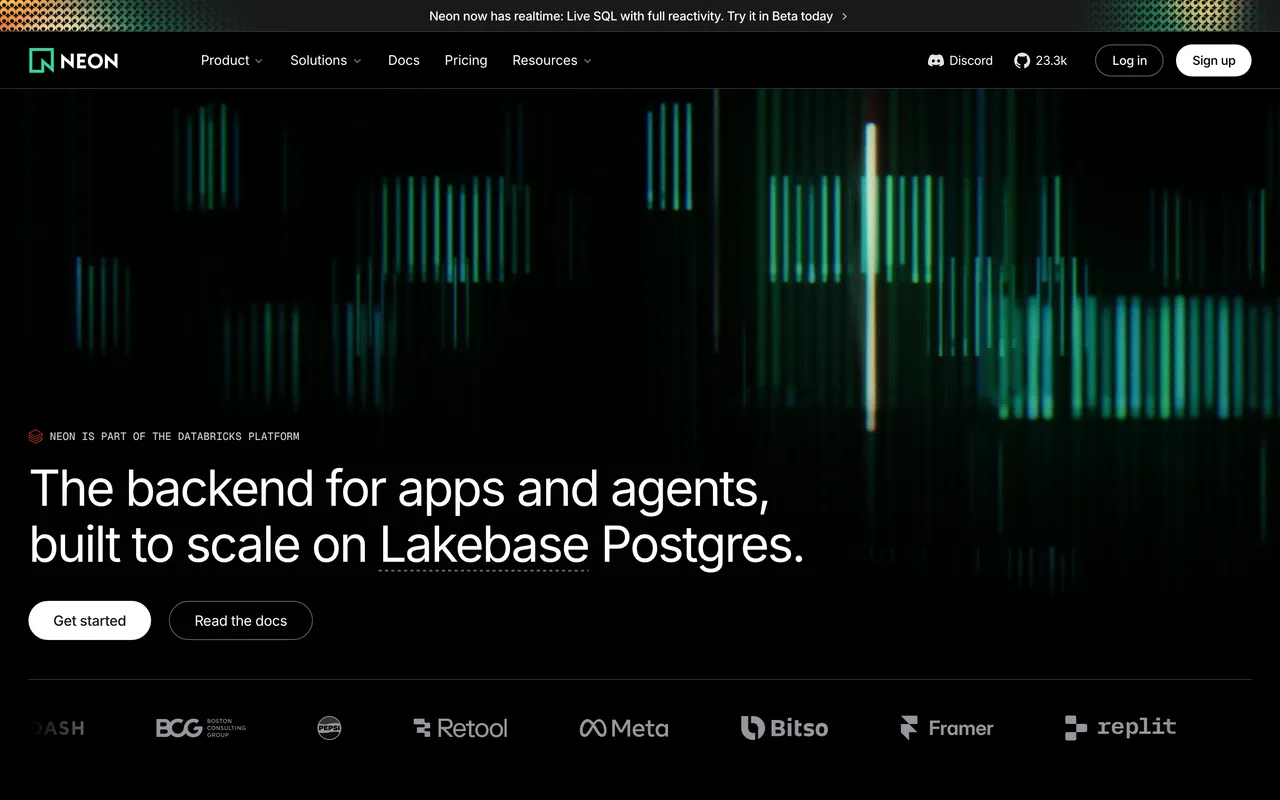Viewport: 1280px width, 800px height.
Task: Click the arrow in the announcement banner
Action: pyautogui.click(x=845, y=16)
